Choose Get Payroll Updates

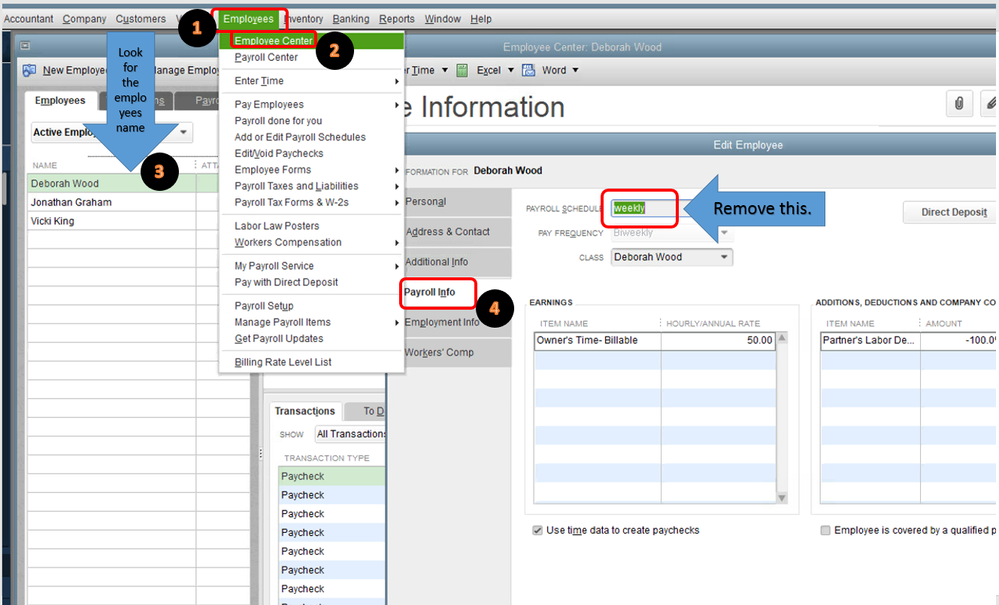pos(278,339)
